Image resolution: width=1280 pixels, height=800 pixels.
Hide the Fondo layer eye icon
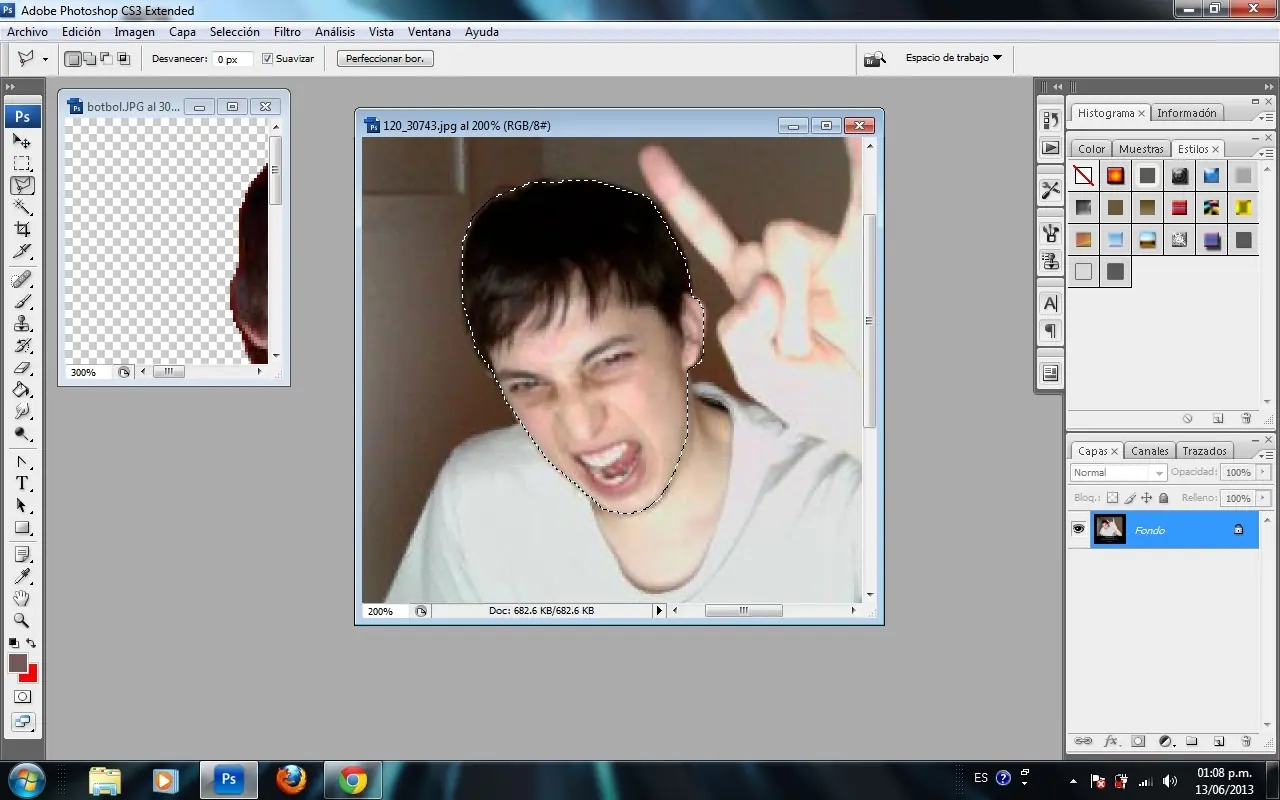1079,529
